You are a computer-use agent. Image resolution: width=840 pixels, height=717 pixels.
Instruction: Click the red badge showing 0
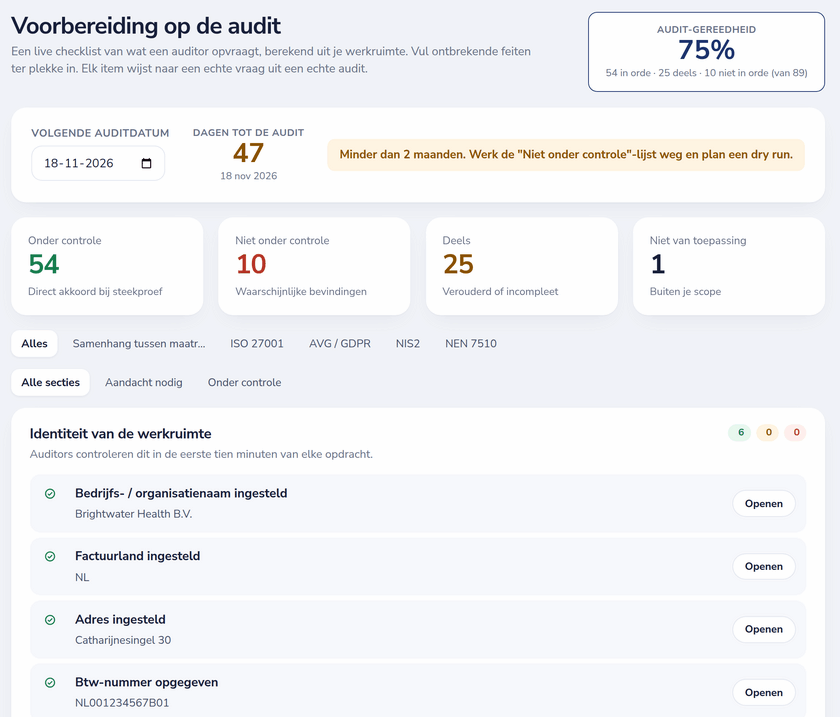[x=796, y=432]
